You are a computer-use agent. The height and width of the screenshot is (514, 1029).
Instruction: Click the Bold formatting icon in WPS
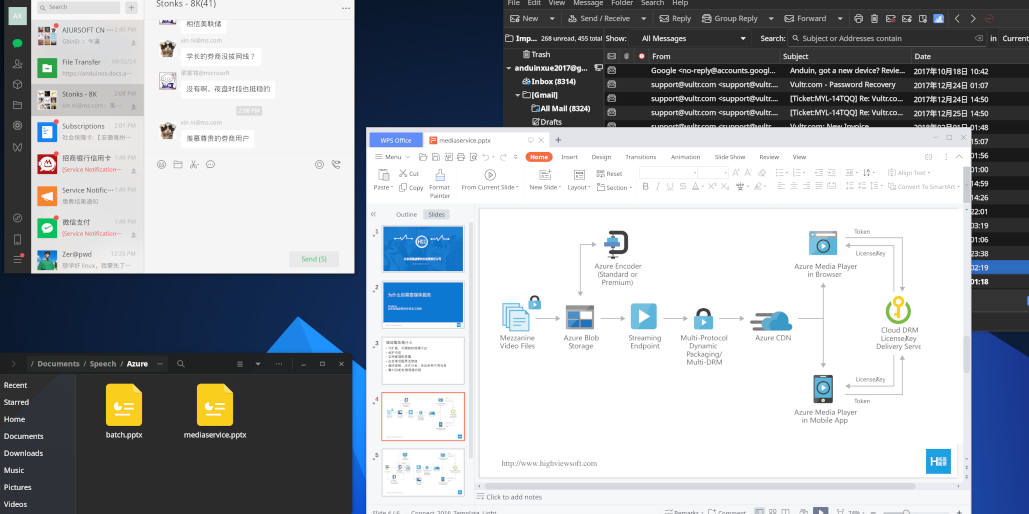tap(645, 187)
